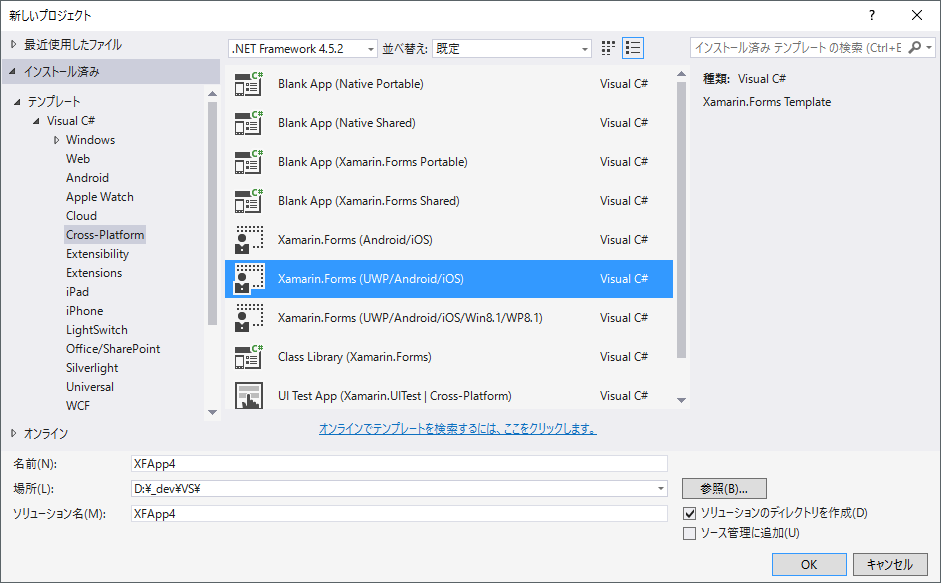941x583 pixels.
Task: Click the template list scrollbar thumb
Action: coord(681,220)
